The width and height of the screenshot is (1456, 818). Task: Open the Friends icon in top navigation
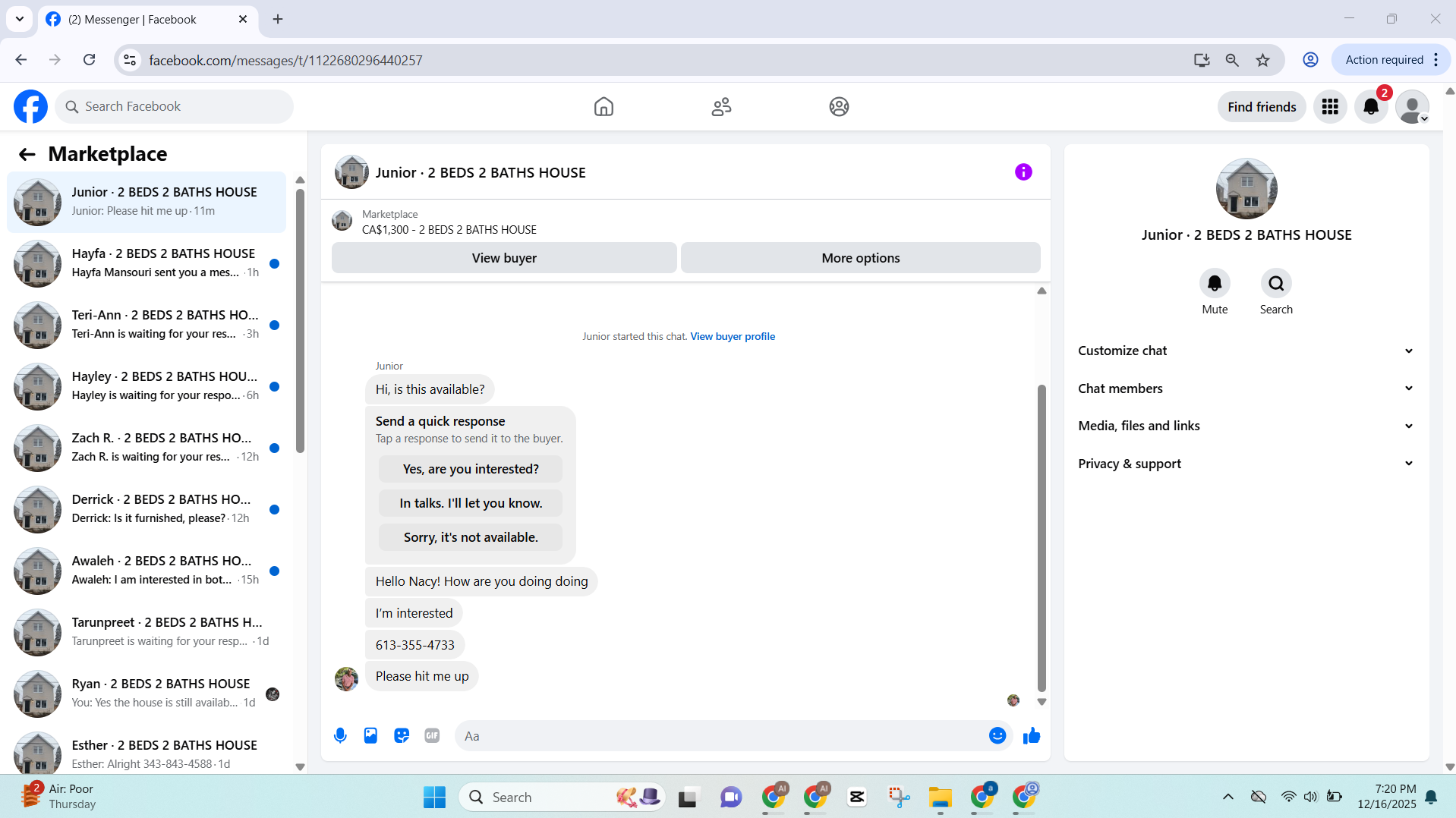tap(721, 107)
